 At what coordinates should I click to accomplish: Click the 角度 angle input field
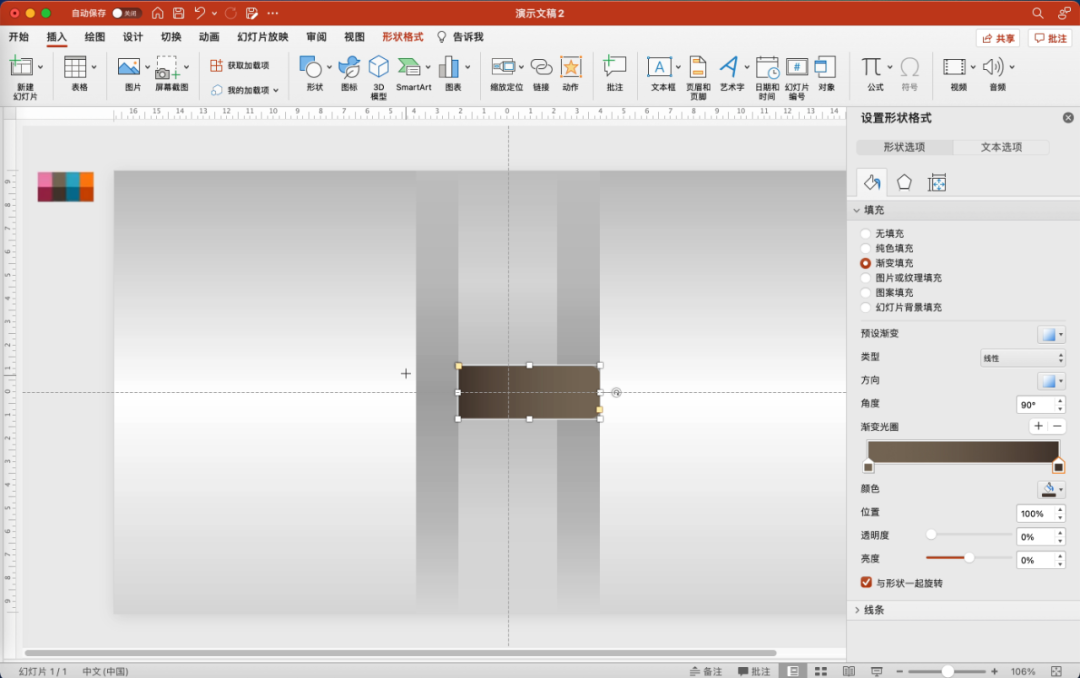click(x=1034, y=405)
